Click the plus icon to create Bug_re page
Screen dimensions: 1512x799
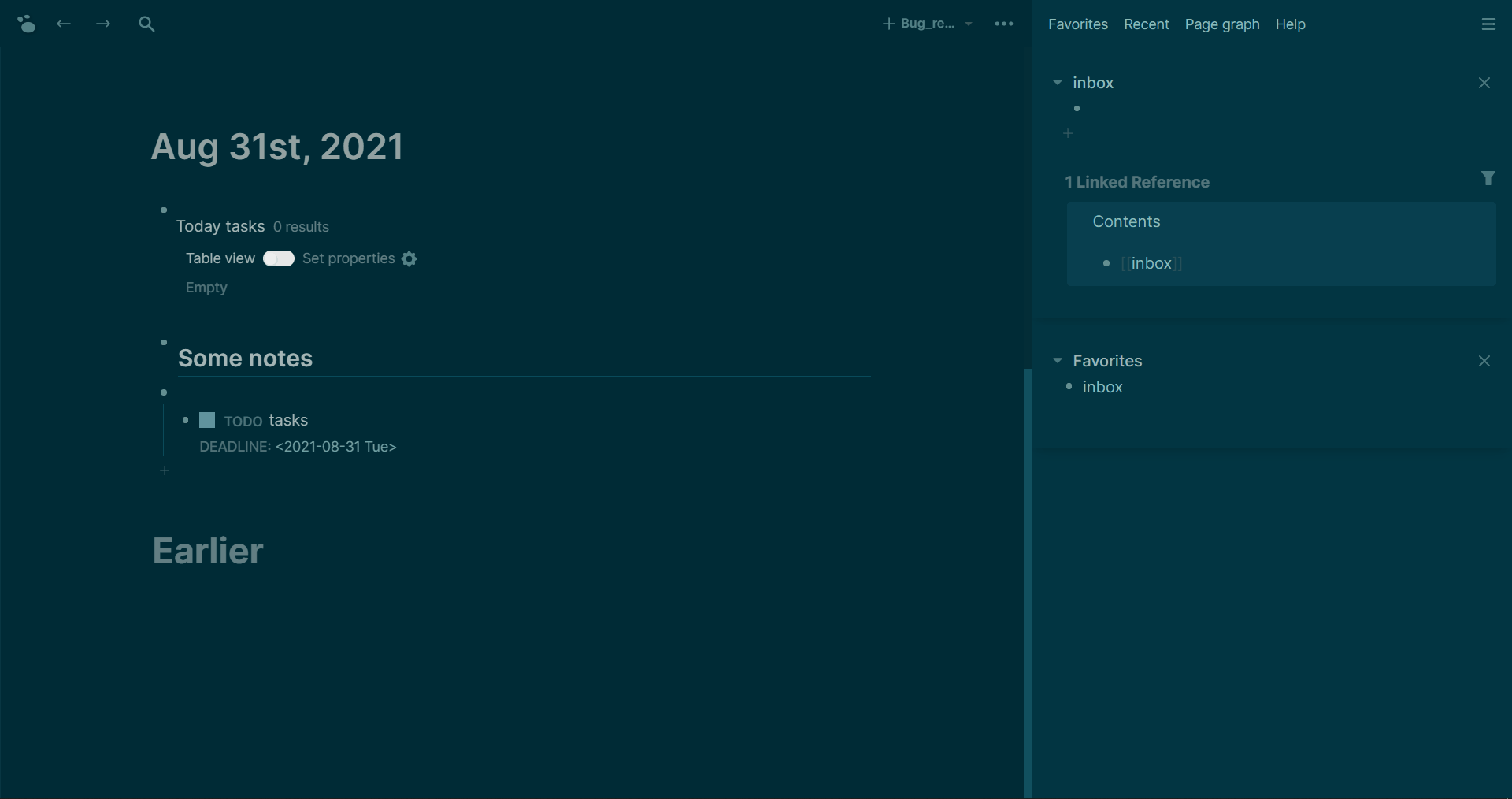click(889, 24)
